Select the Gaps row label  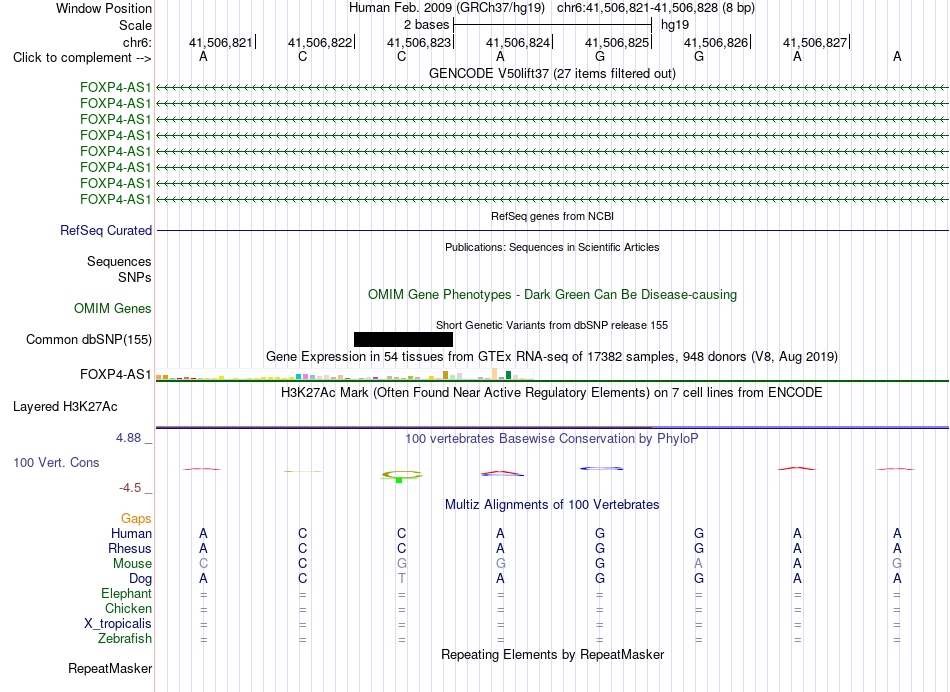tap(136, 518)
